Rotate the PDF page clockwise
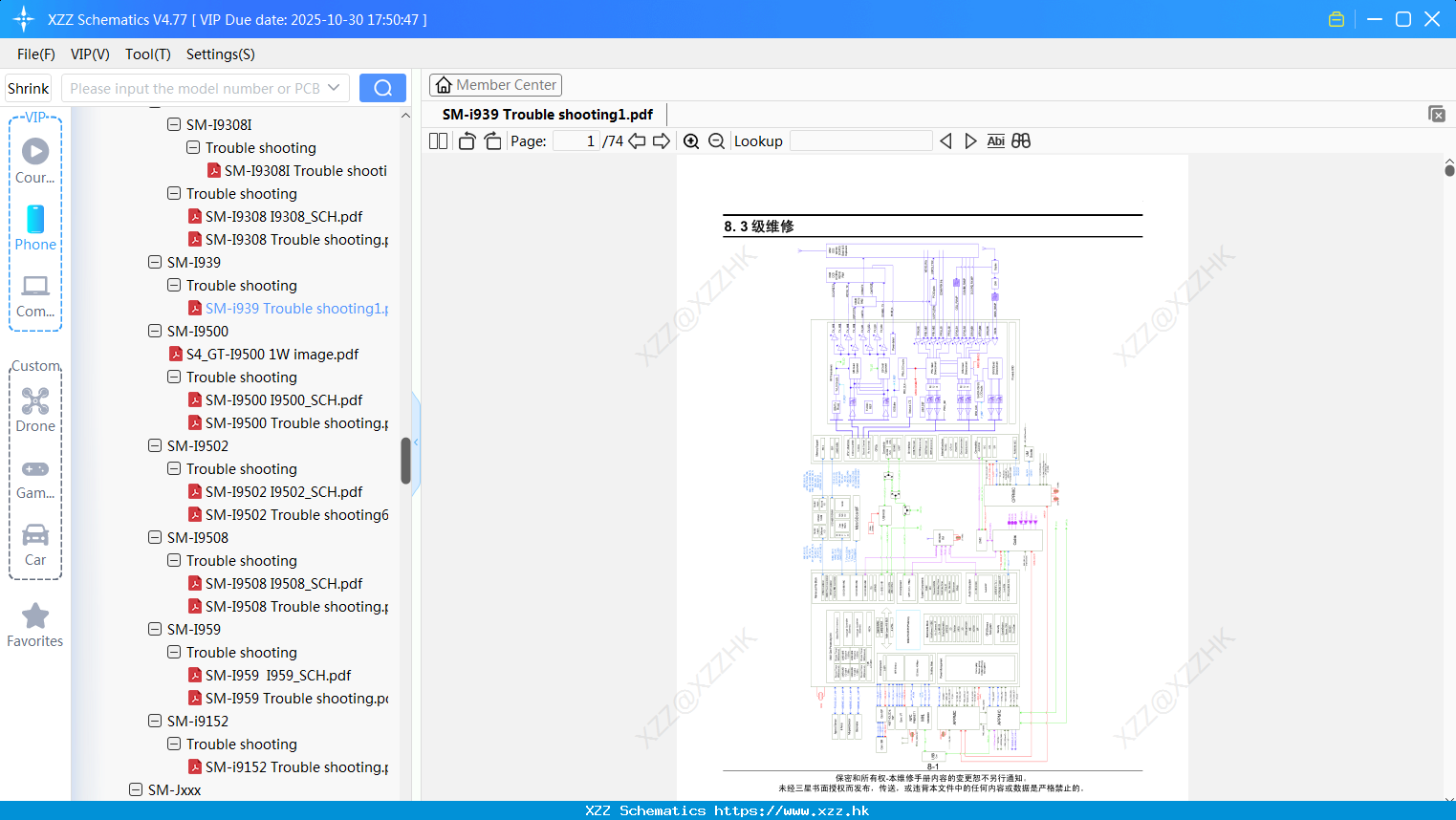Screen dimensions: 1456x820 point(492,140)
